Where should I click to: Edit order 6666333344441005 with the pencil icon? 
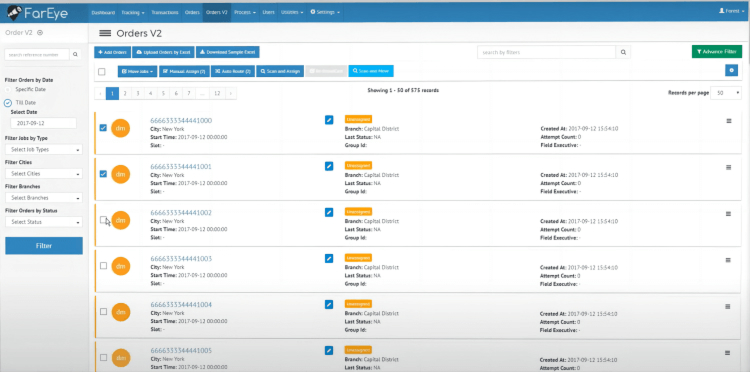tap(329, 350)
